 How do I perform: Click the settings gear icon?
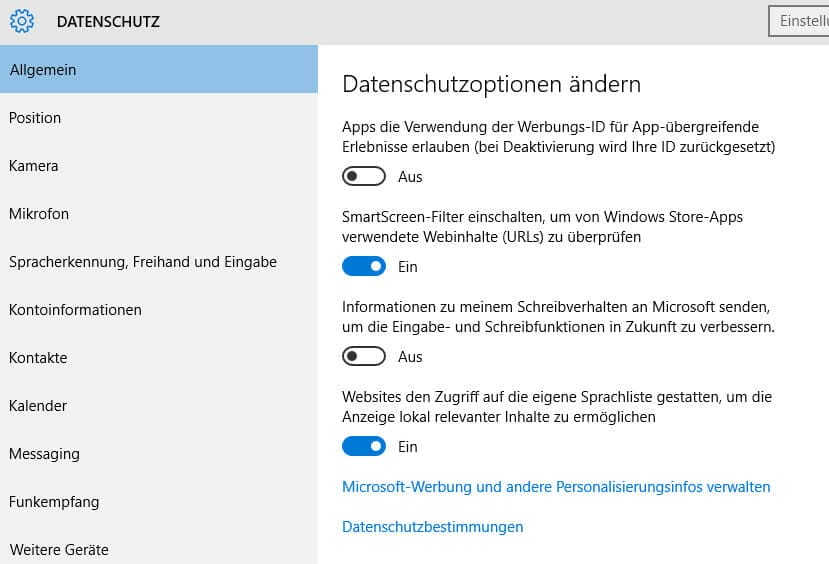point(21,21)
